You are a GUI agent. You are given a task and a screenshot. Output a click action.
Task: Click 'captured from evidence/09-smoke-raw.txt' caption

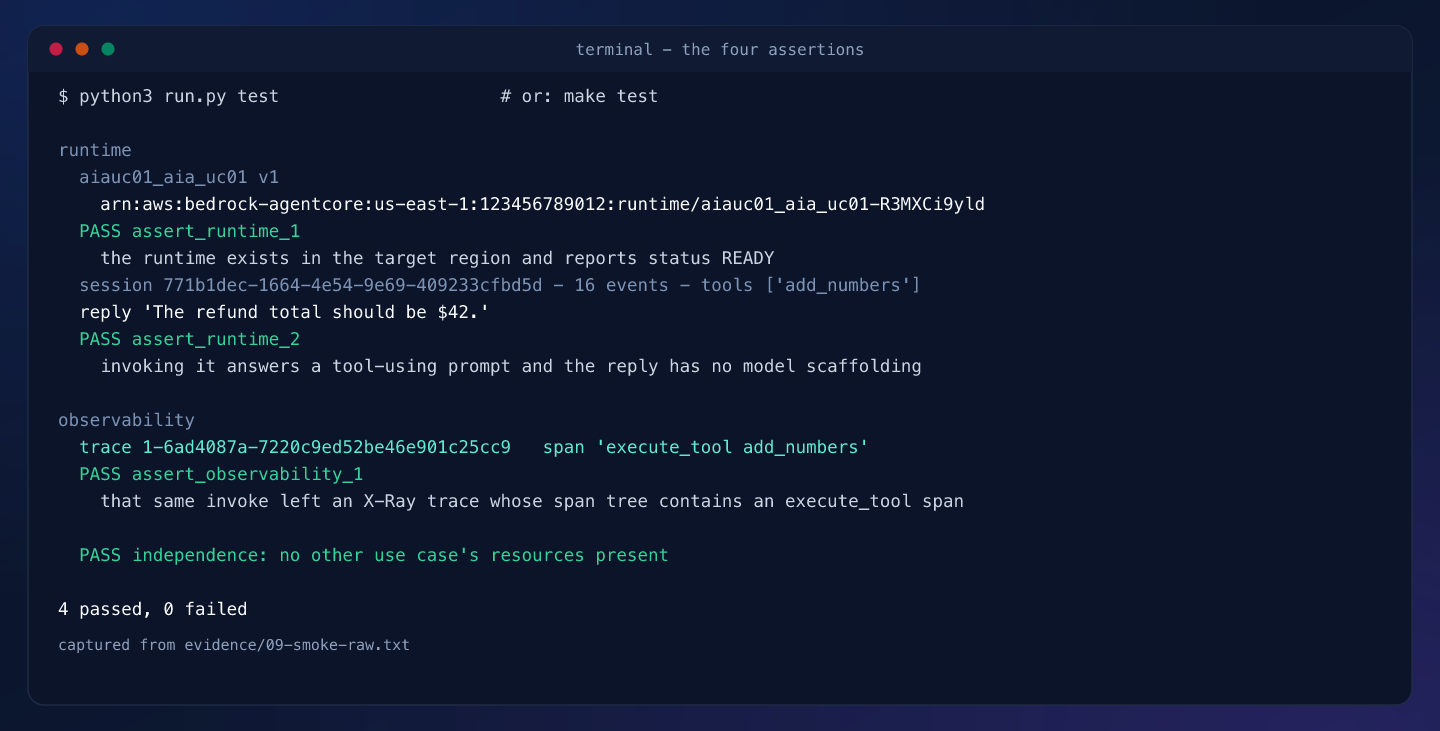tap(234, 645)
